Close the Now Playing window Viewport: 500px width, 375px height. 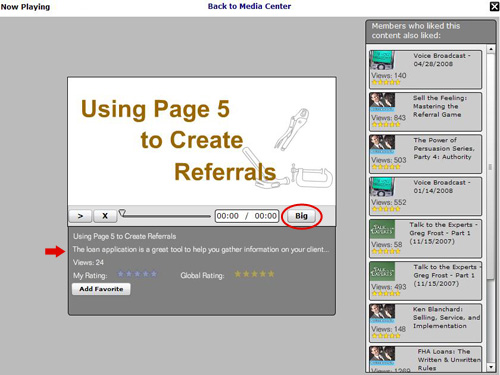click(494, 6)
